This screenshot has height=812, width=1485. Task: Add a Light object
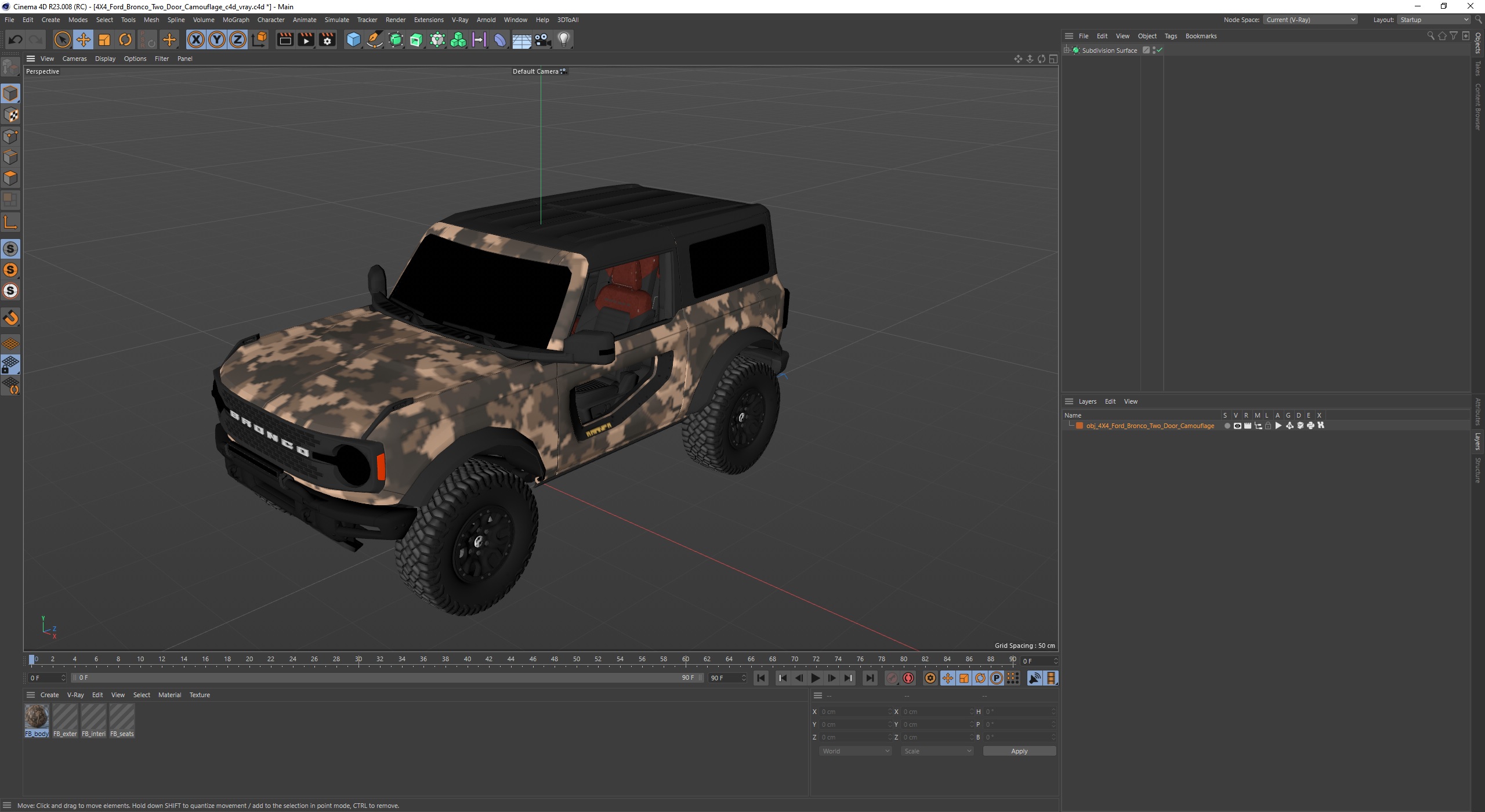pyautogui.click(x=564, y=39)
